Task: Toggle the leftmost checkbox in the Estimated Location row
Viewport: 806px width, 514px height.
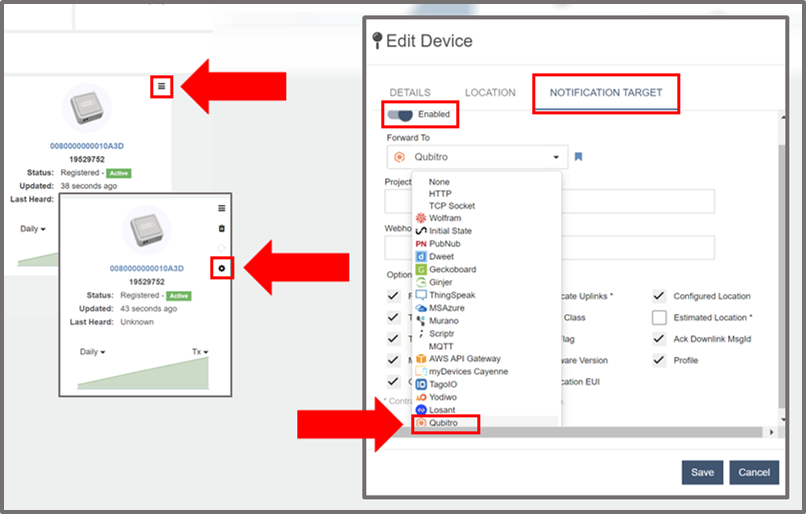Action: click(x=393, y=317)
